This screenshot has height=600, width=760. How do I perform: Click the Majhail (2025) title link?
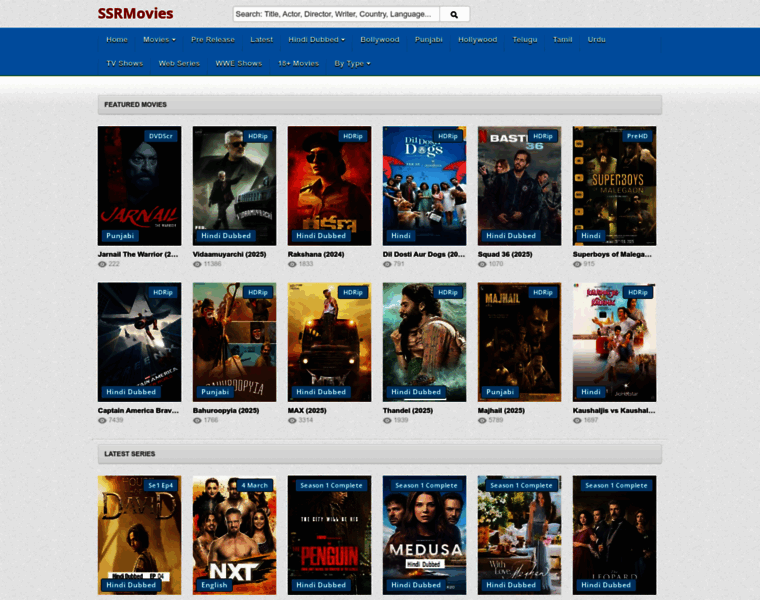(x=502, y=411)
